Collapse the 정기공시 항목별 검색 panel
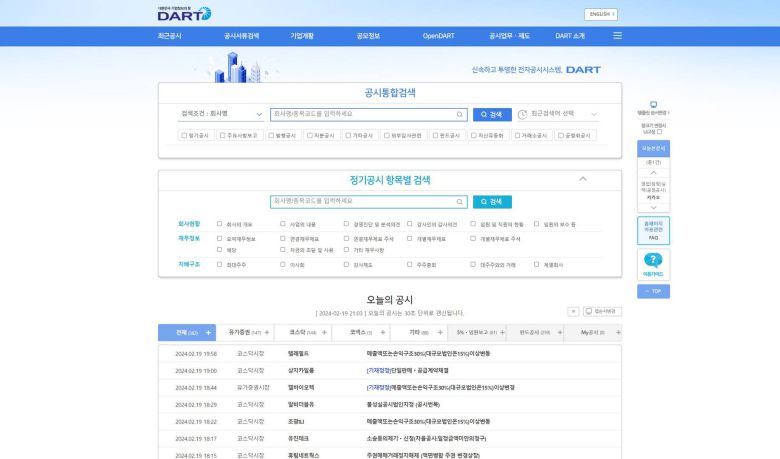 583,179
